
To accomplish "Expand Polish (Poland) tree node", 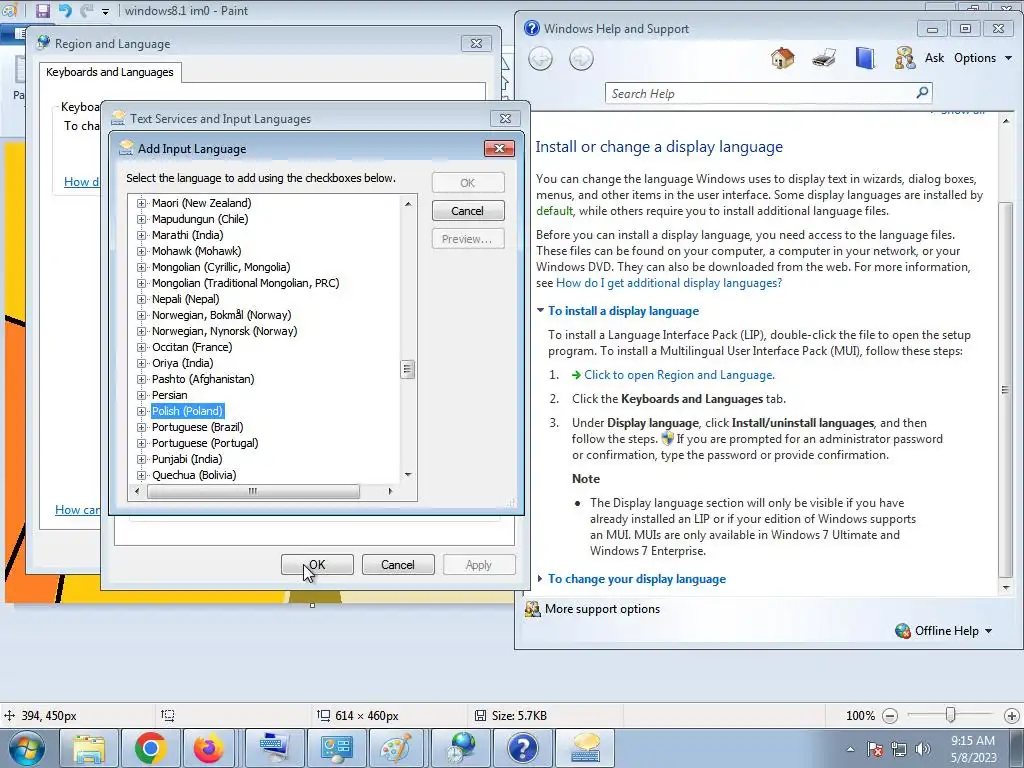I will tap(141, 411).
